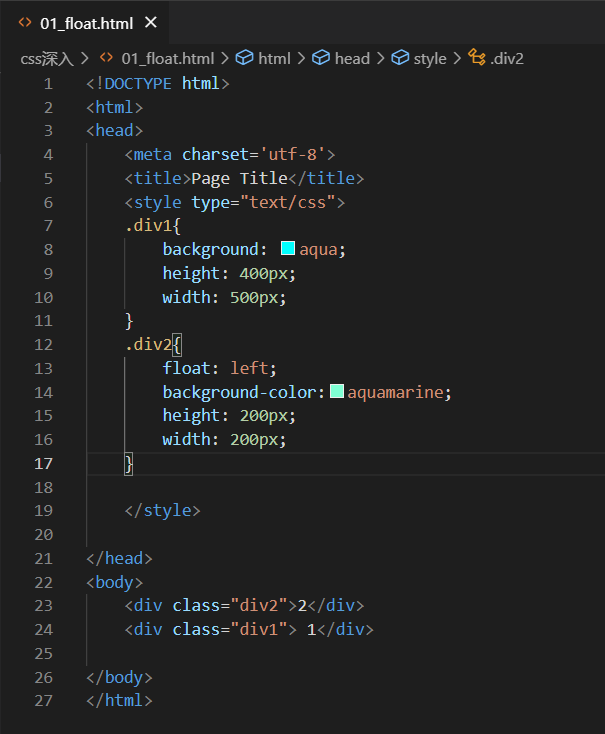Click the opening html tag on line 2
The width and height of the screenshot is (605, 734).
pyautogui.click(x=114, y=108)
